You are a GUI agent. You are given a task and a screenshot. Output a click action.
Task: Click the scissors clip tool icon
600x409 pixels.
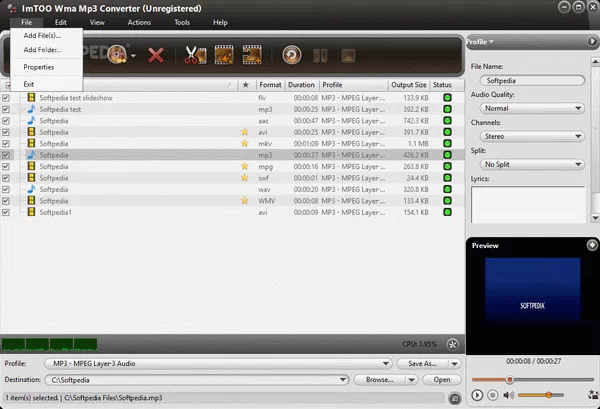(x=194, y=55)
